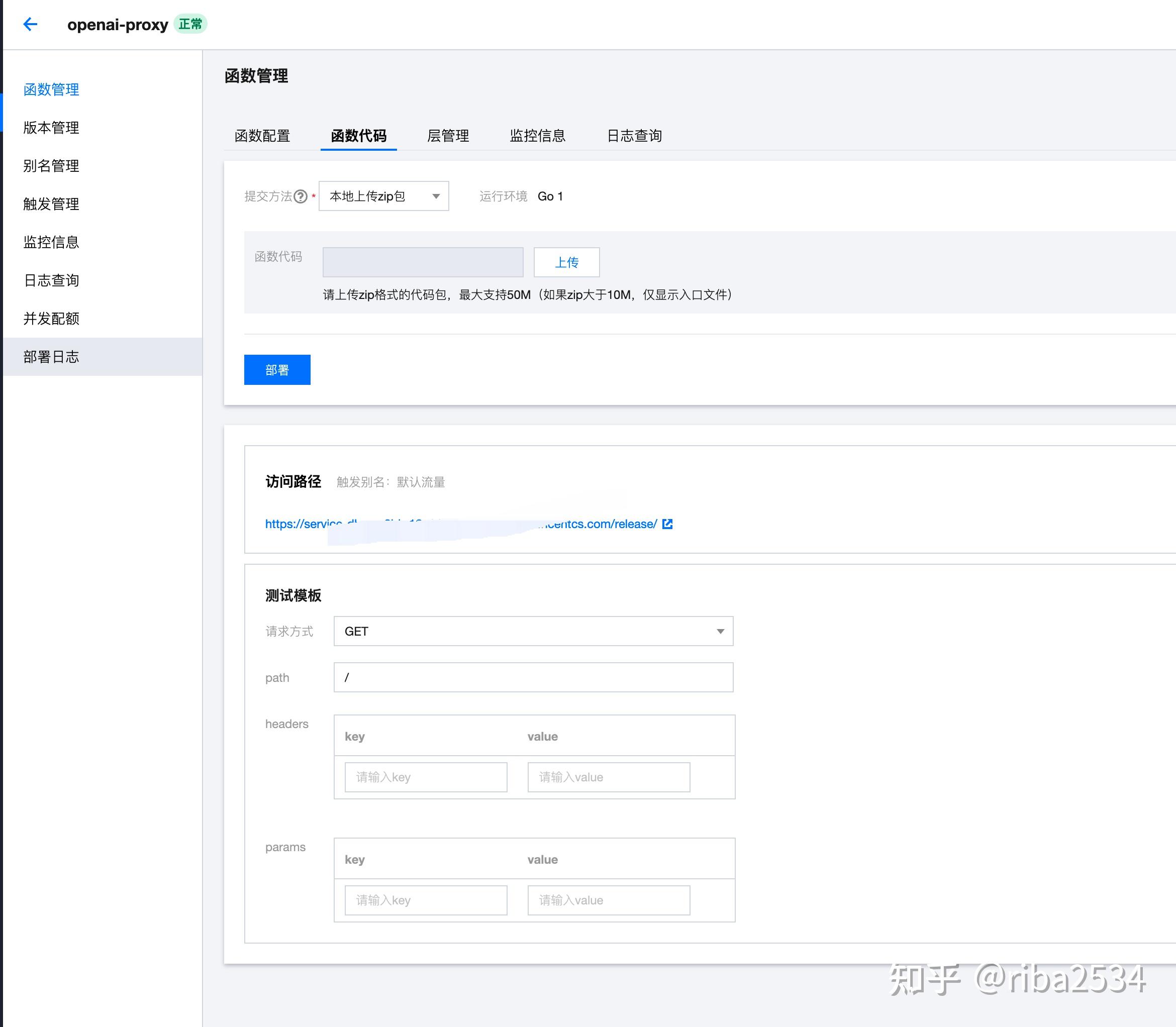Switch to the 层管理 tab
This screenshot has height=1027, width=1176.
click(448, 136)
